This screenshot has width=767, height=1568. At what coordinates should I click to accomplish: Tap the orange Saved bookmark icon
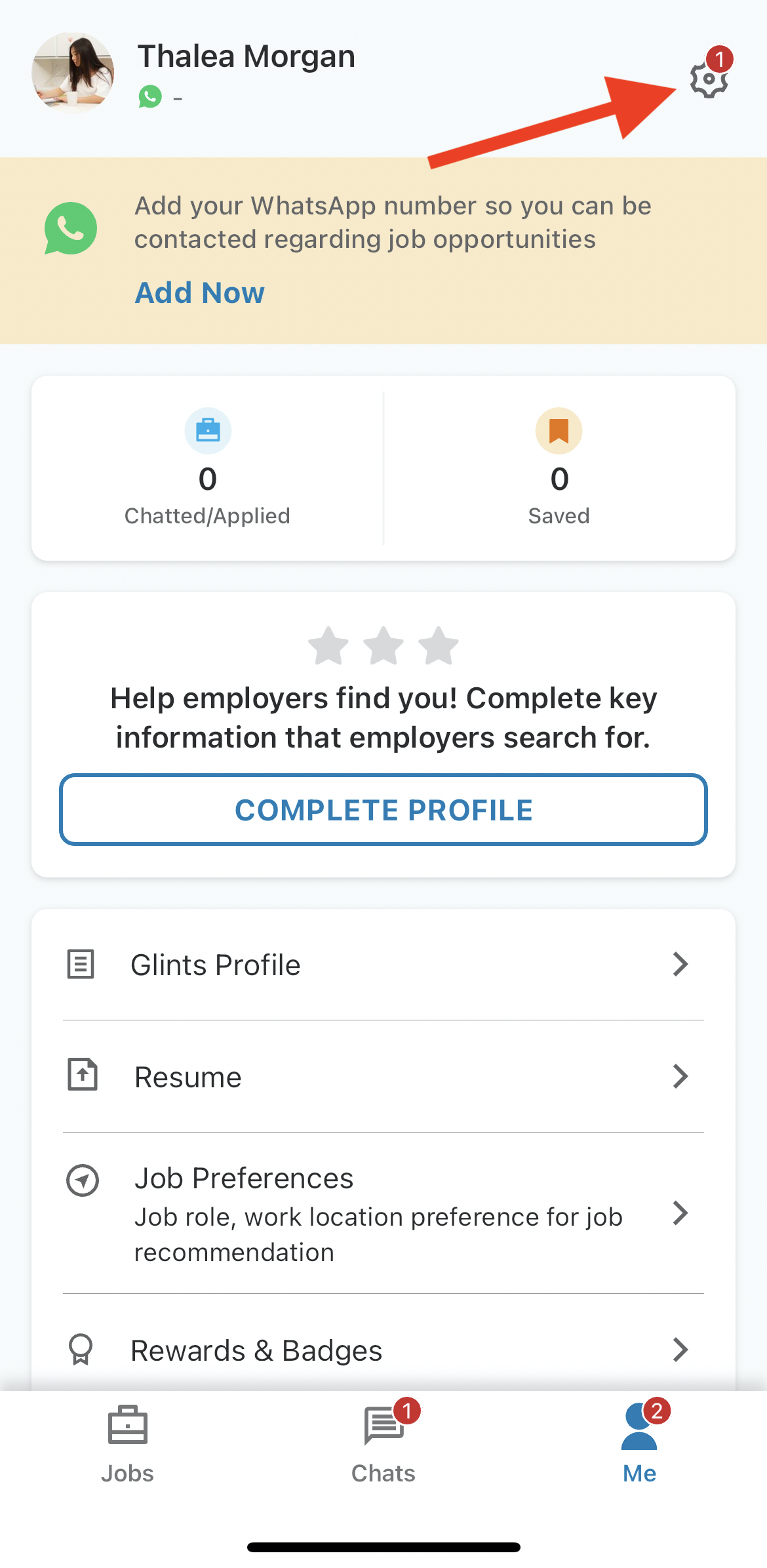[x=559, y=431]
